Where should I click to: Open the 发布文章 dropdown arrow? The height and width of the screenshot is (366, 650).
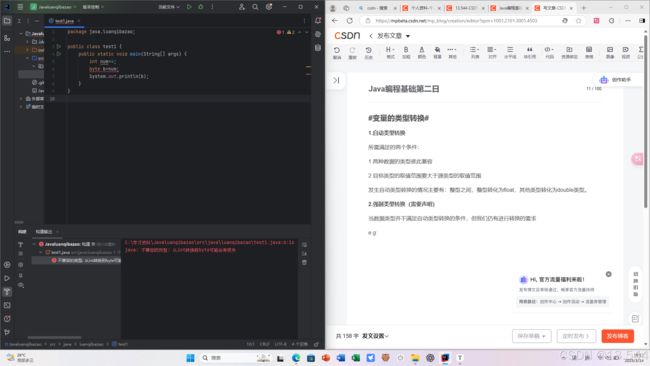pos(408,36)
